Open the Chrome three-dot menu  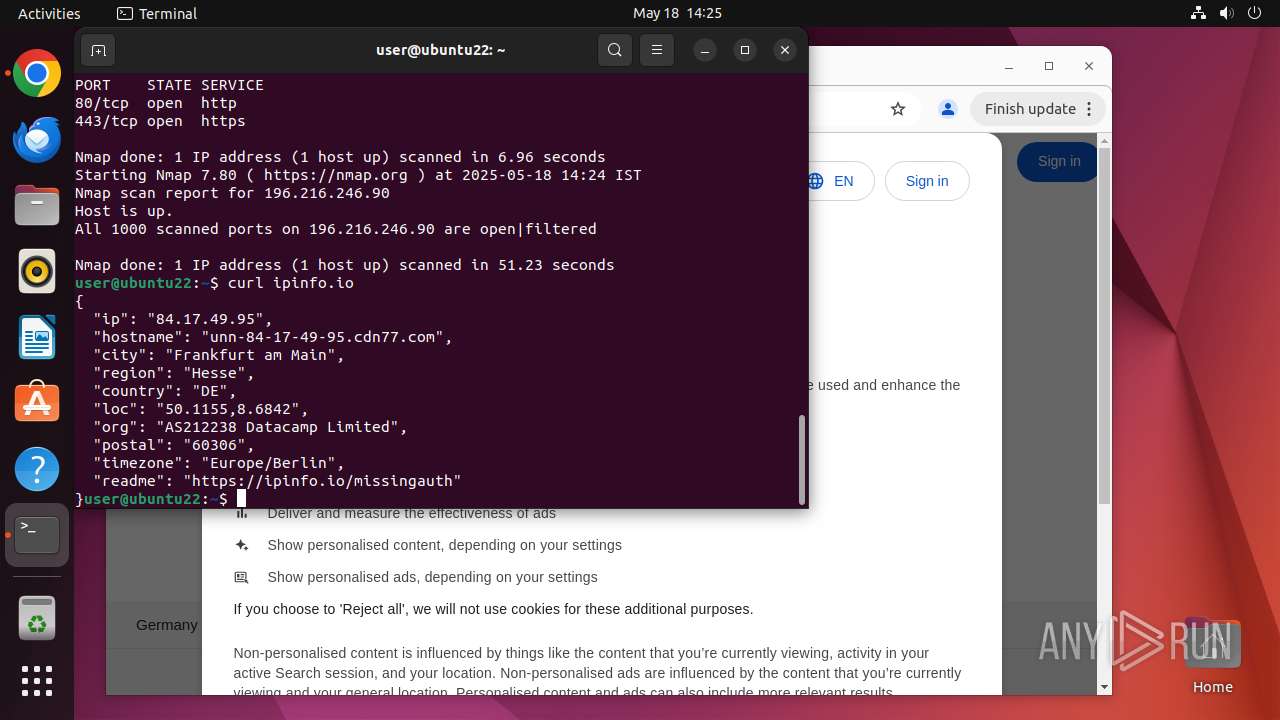1090,109
